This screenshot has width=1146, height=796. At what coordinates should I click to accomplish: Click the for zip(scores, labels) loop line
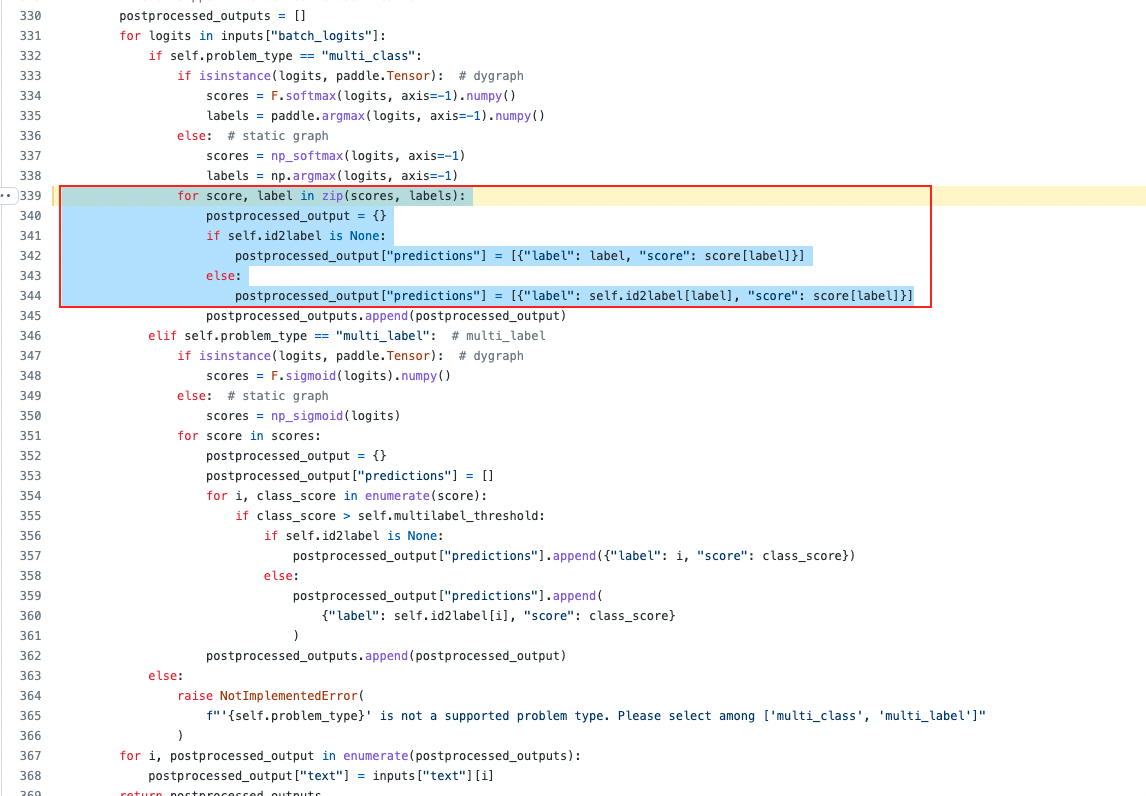click(x=320, y=195)
